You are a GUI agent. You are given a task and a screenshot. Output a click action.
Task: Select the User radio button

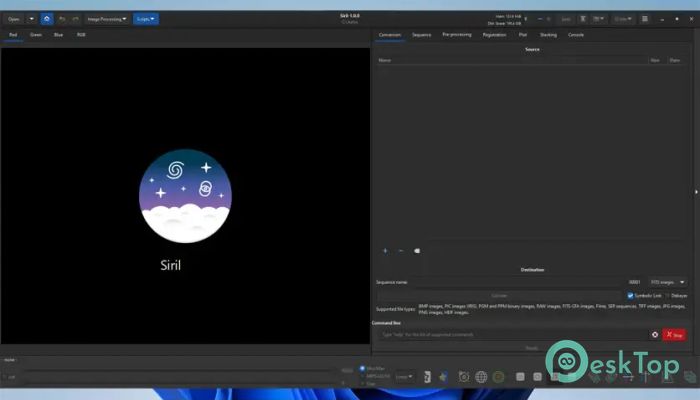click(362, 383)
